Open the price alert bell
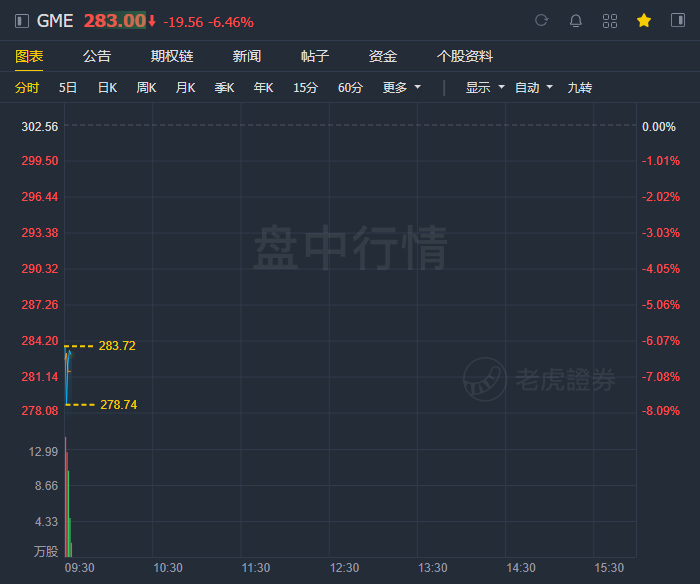This screenshot has height=584, width=700. [576, 21]
